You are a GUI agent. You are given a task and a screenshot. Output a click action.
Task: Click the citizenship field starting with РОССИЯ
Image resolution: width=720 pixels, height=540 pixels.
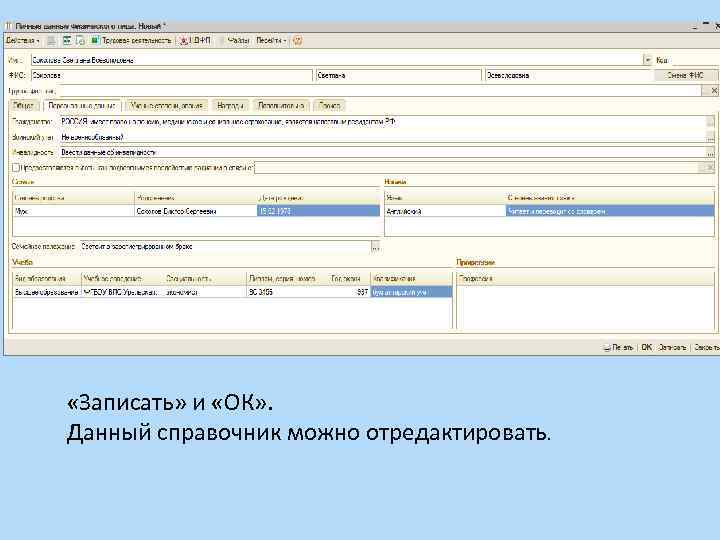point(382,122)
